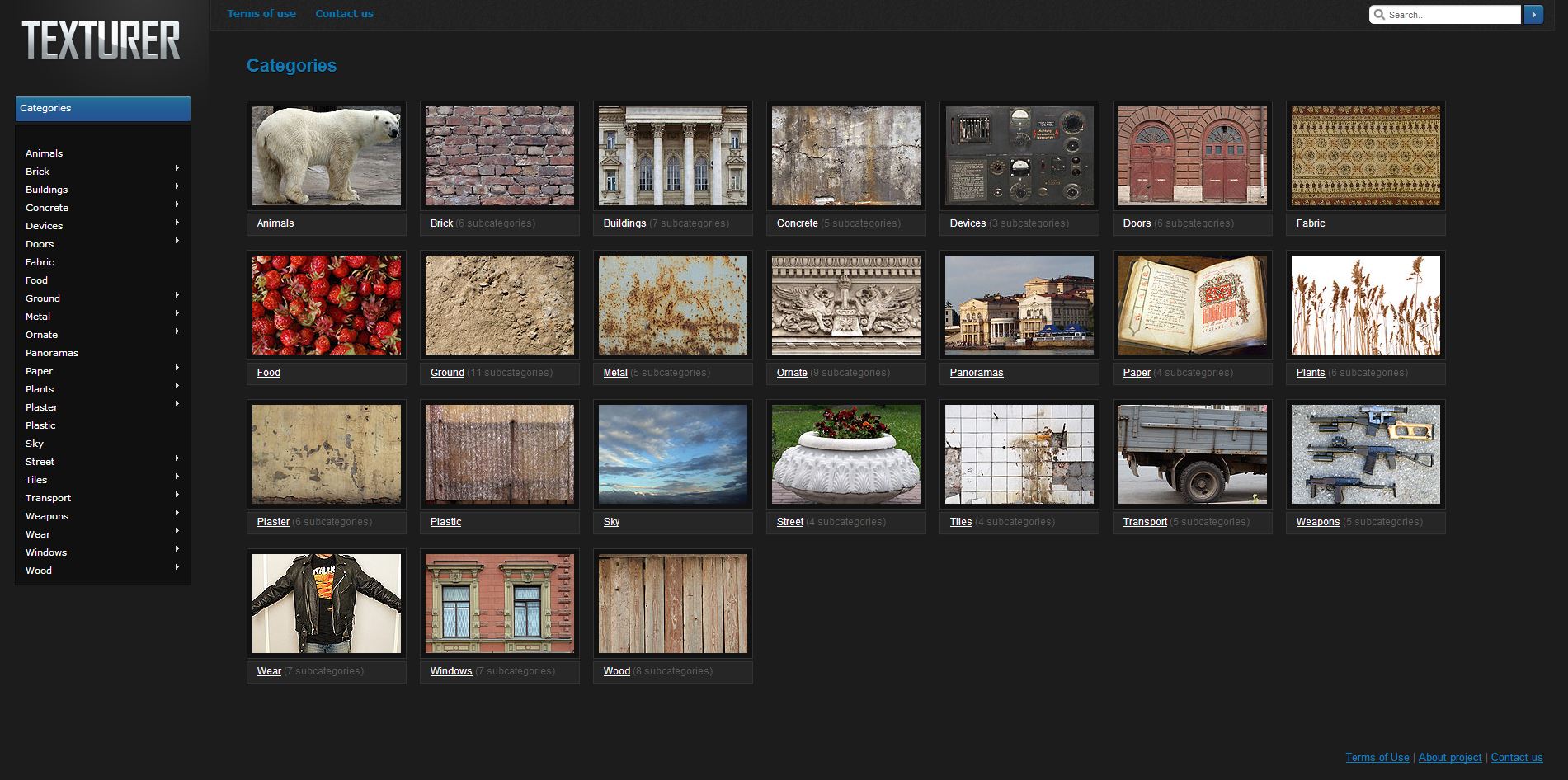Open the Windows facade thumbnail

pos(500,604)
